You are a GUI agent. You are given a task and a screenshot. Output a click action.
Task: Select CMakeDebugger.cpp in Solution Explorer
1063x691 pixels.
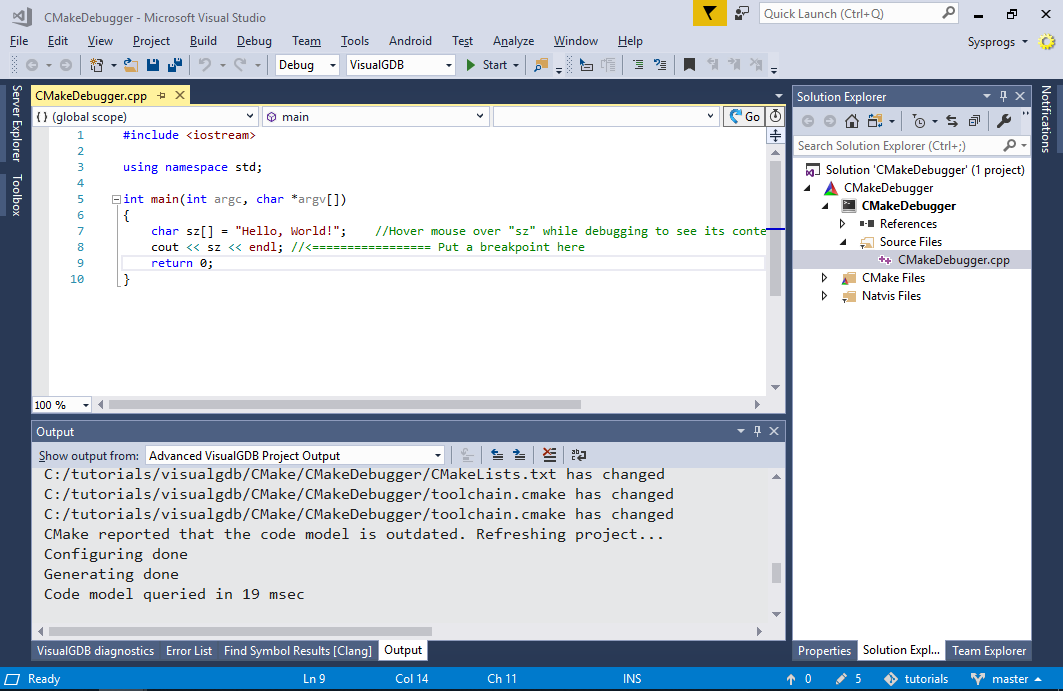953,260
